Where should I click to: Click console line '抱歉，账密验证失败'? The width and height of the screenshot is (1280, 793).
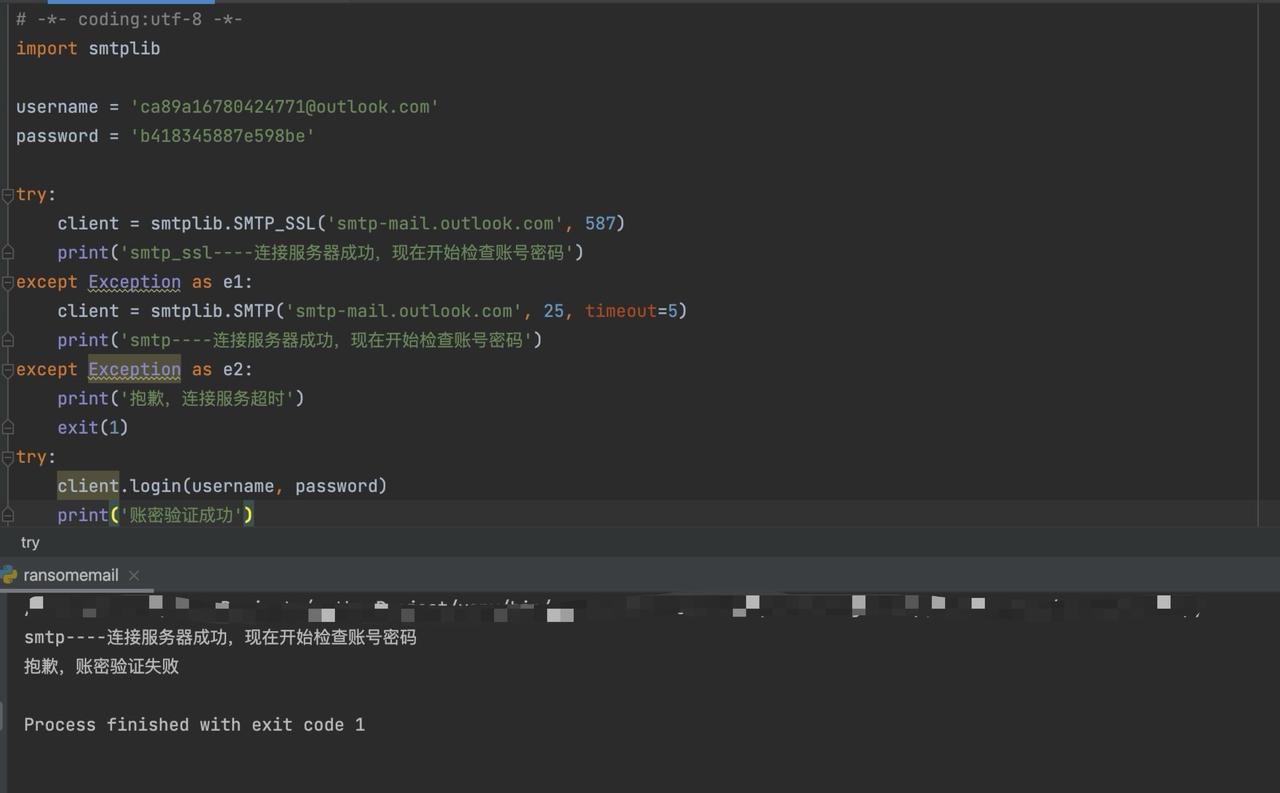click(x=101, y=666)
